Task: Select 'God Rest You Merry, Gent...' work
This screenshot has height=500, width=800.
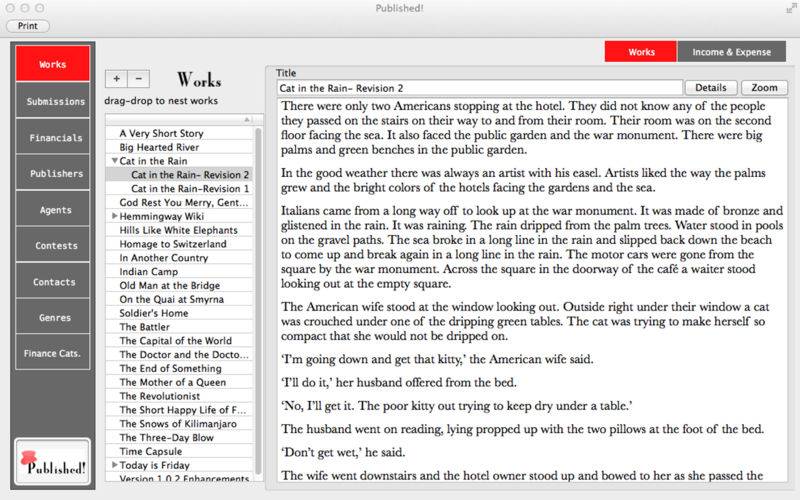Action: [179, 202]
